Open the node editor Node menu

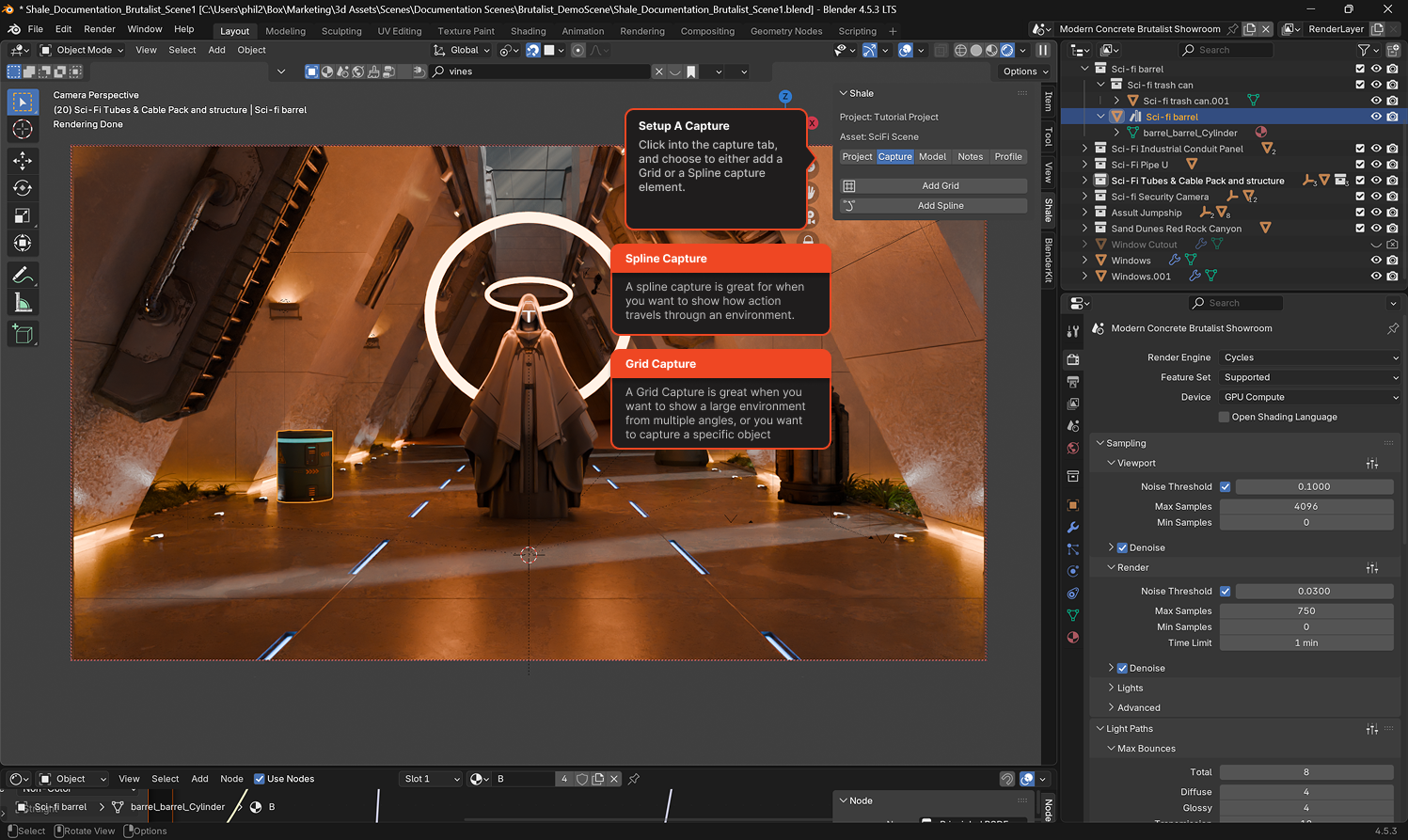(x=231, y=779)
